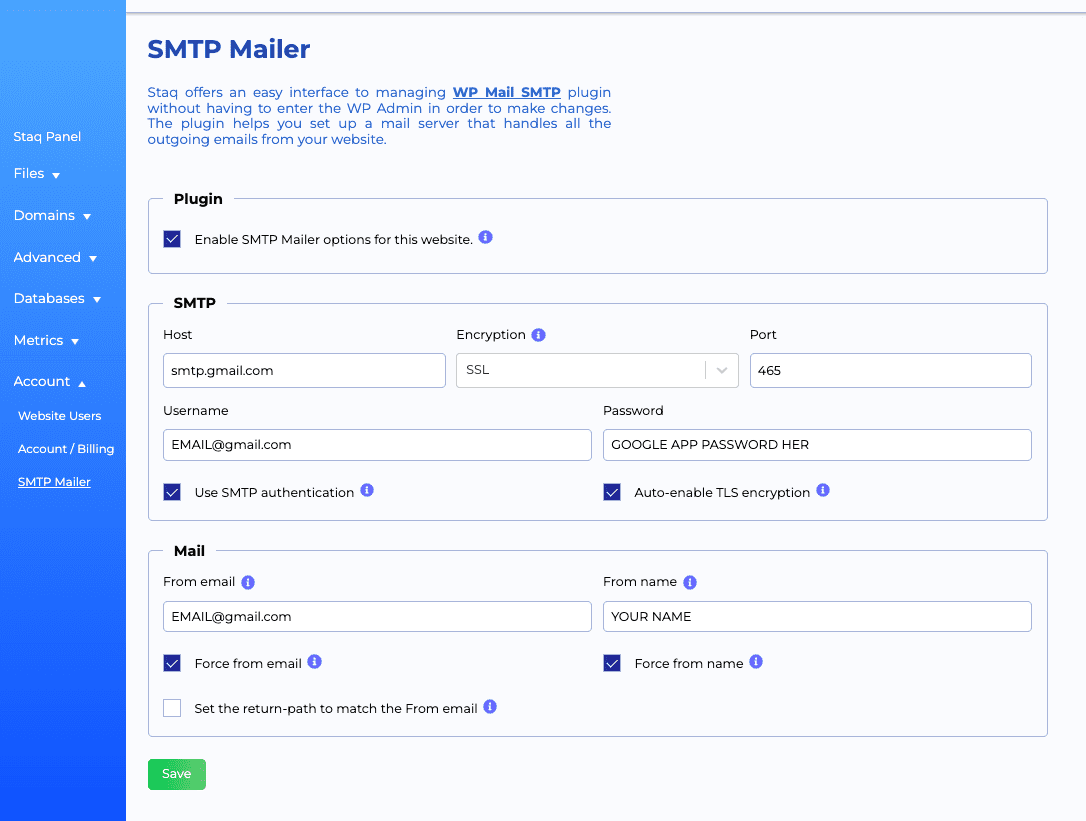This screenshot has width=1086, height=821.
Task: Toggle Use SMTP authentication checkbox
Action: (172, 492)
